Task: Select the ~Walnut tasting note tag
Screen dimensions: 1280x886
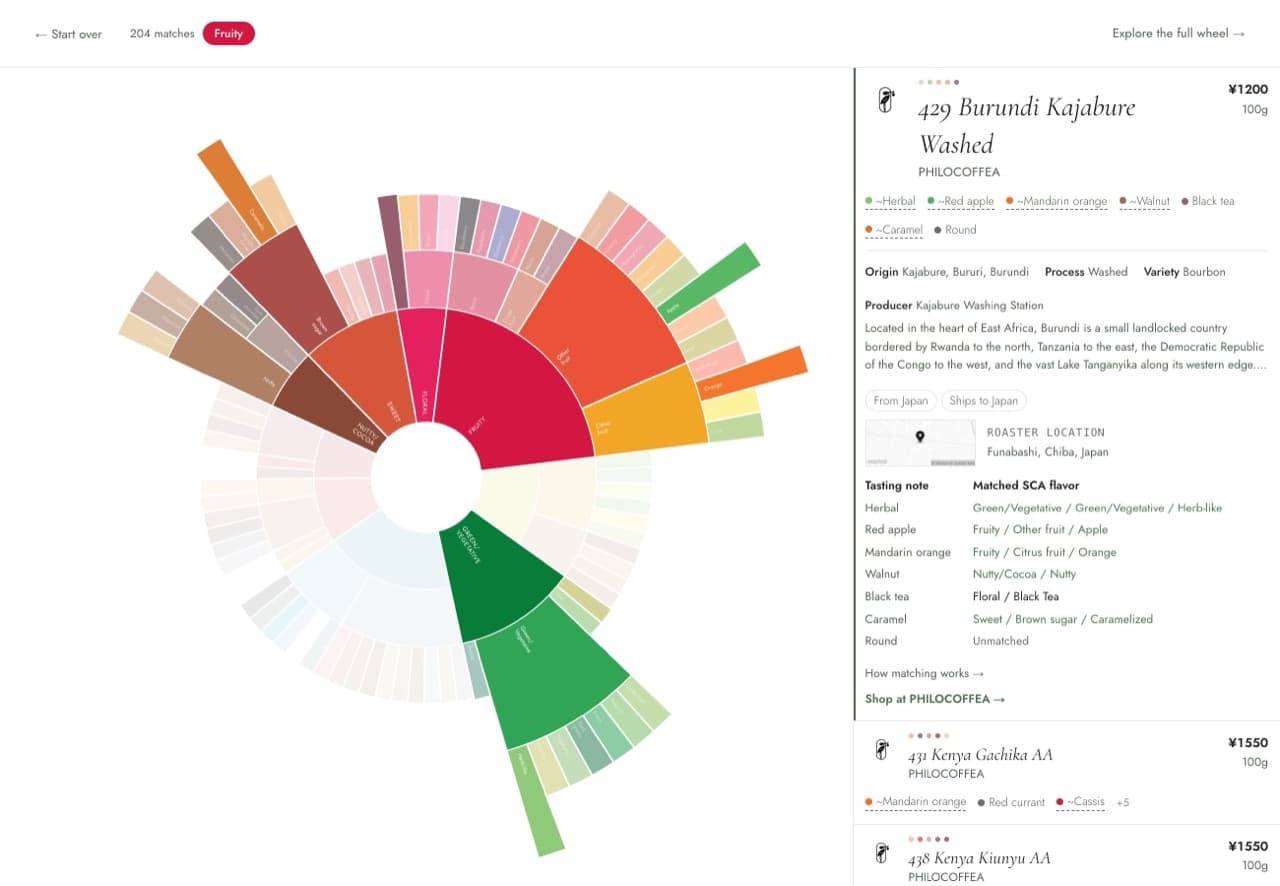Action: pos(1144,201)
